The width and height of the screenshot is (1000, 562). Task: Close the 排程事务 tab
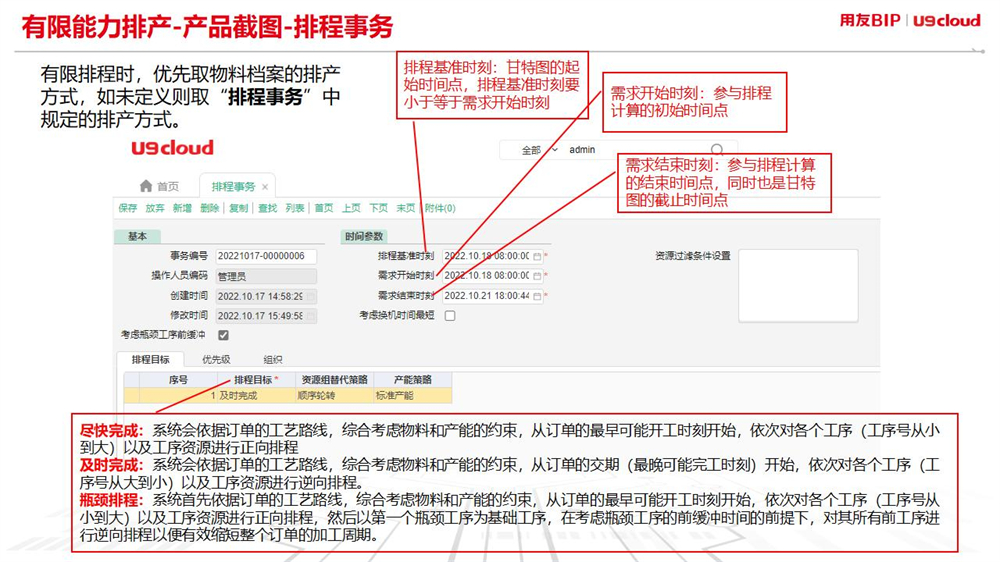(265, 187)
